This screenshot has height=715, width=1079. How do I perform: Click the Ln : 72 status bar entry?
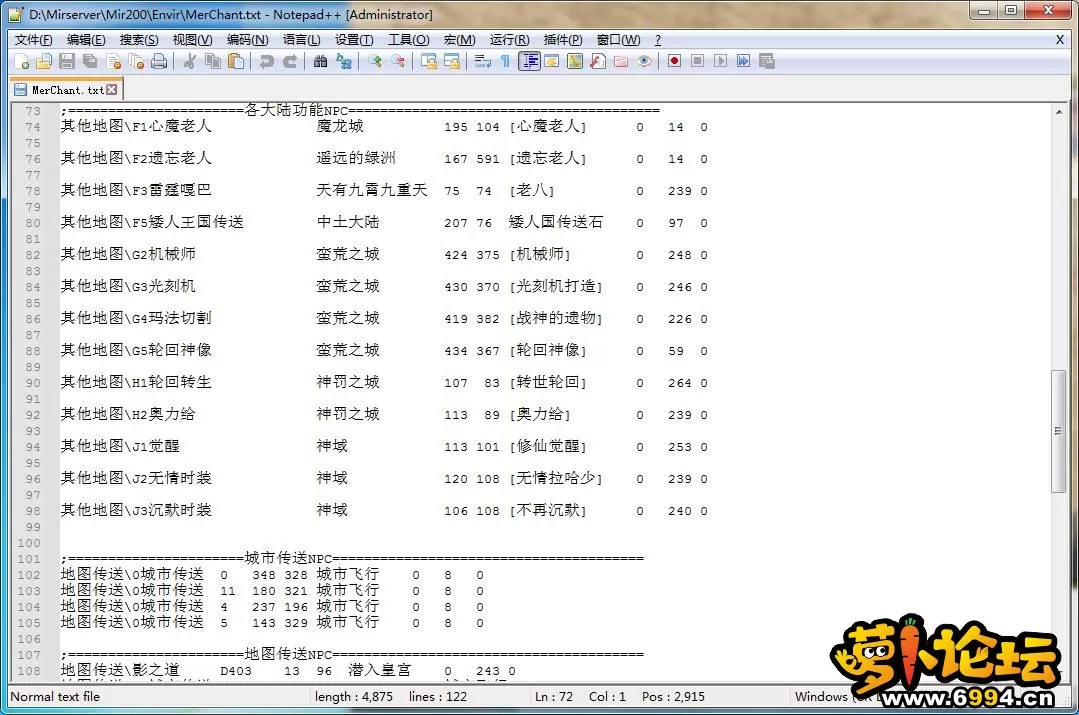(553, 696)
